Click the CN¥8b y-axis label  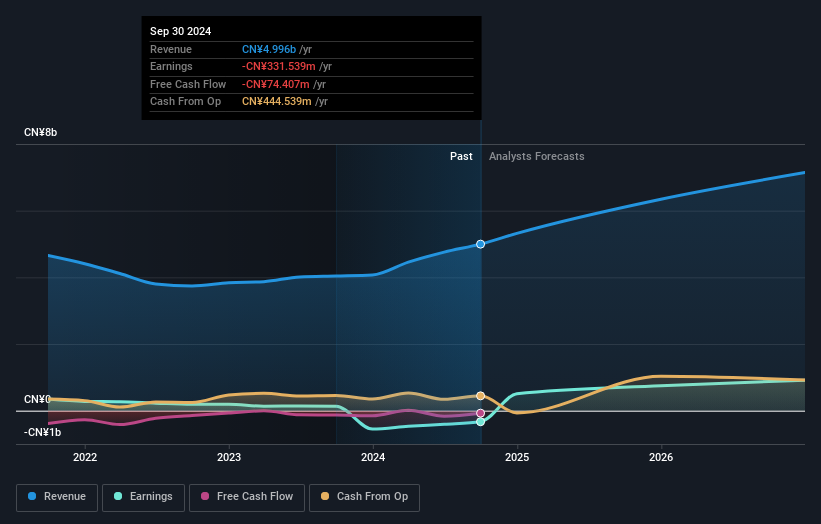point(40,132)
